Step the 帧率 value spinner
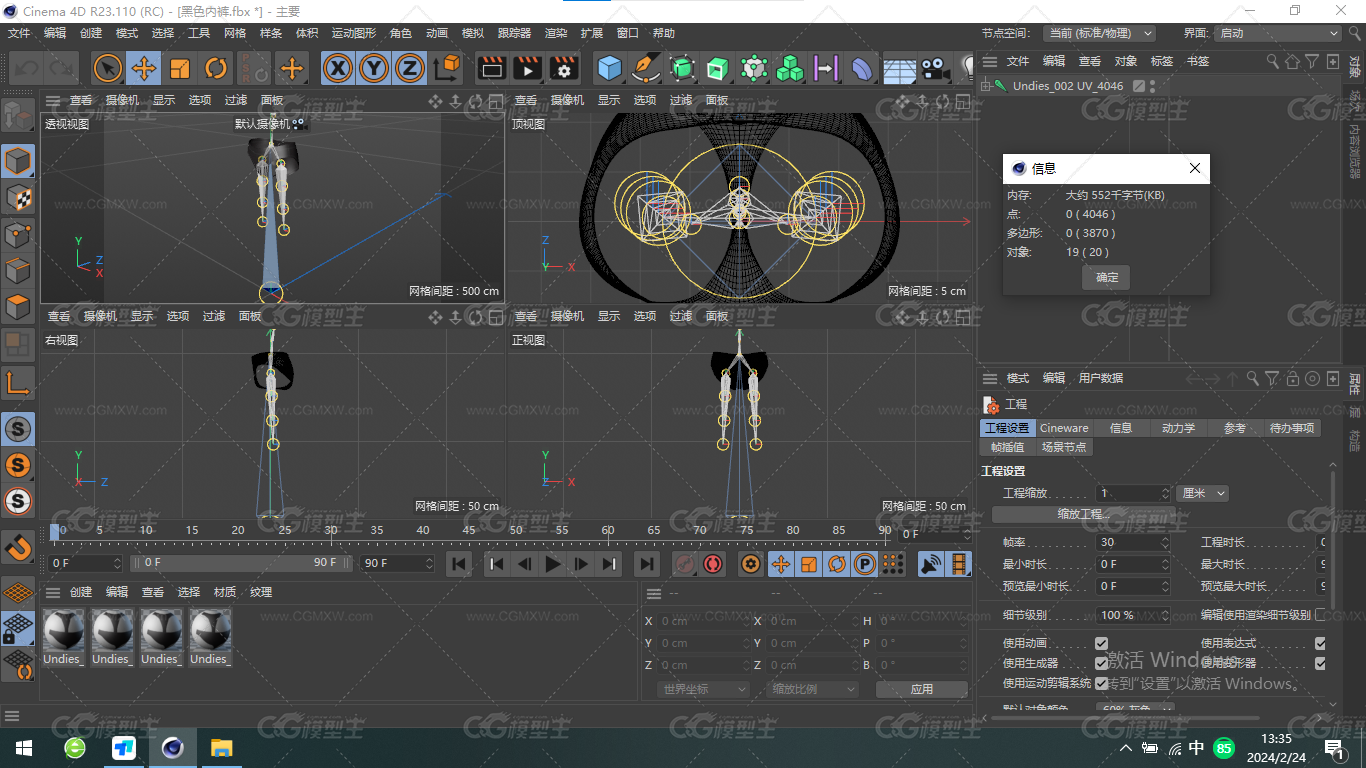1366x768 pixels. (x=1165, y=542)
